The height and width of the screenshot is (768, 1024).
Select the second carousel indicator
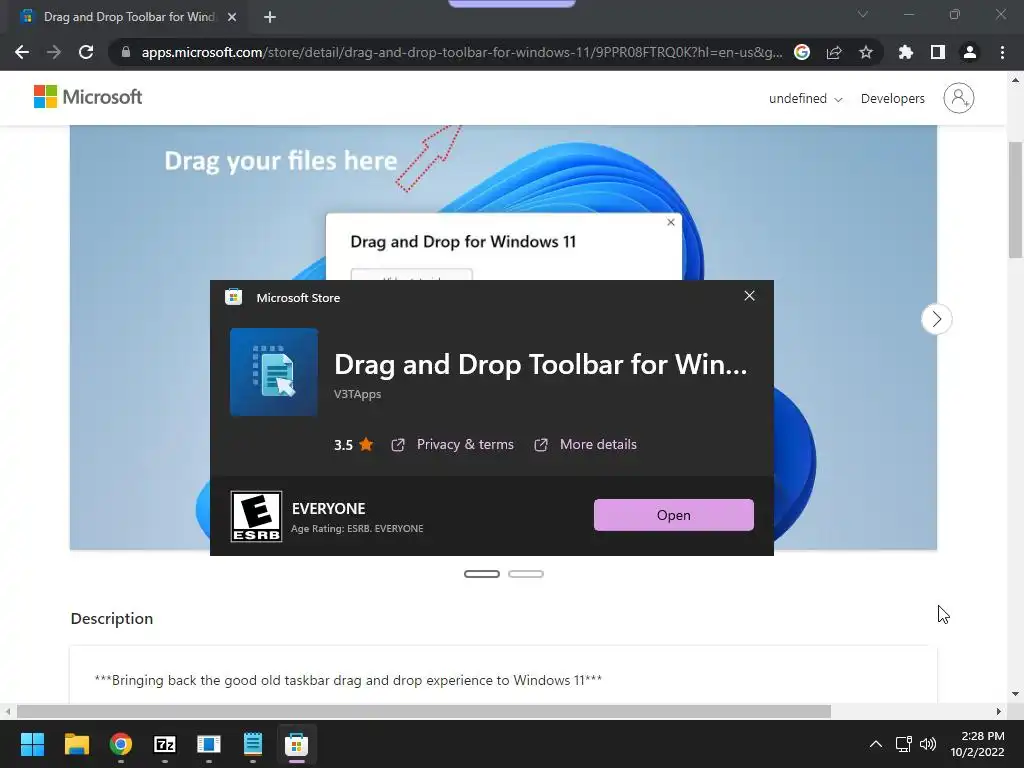click(x=526, y=574)
